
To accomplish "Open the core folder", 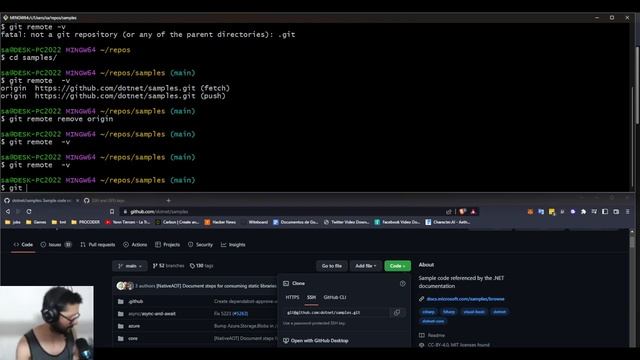I will pyautogui.click(x=133, y=338).
